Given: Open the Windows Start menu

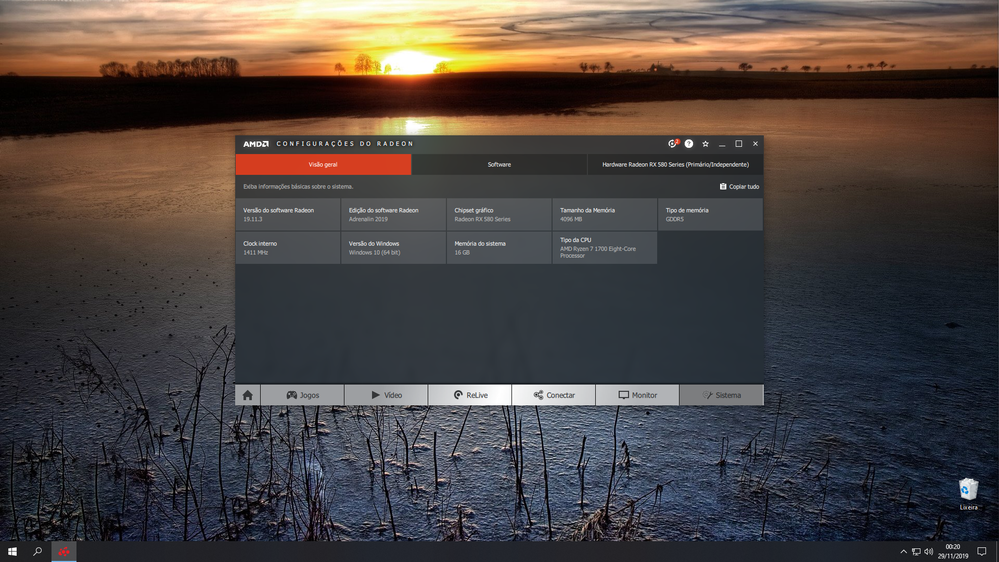Looking at the screenshot, I should tap(12, 551).
